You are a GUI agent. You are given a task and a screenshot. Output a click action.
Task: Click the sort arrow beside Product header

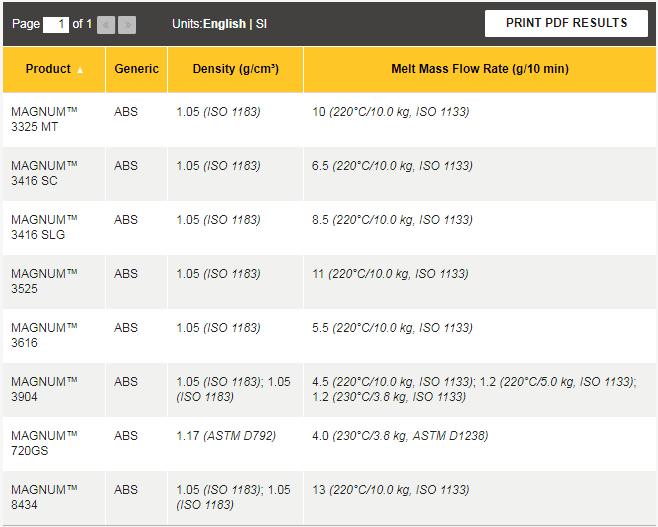[81, 70]
